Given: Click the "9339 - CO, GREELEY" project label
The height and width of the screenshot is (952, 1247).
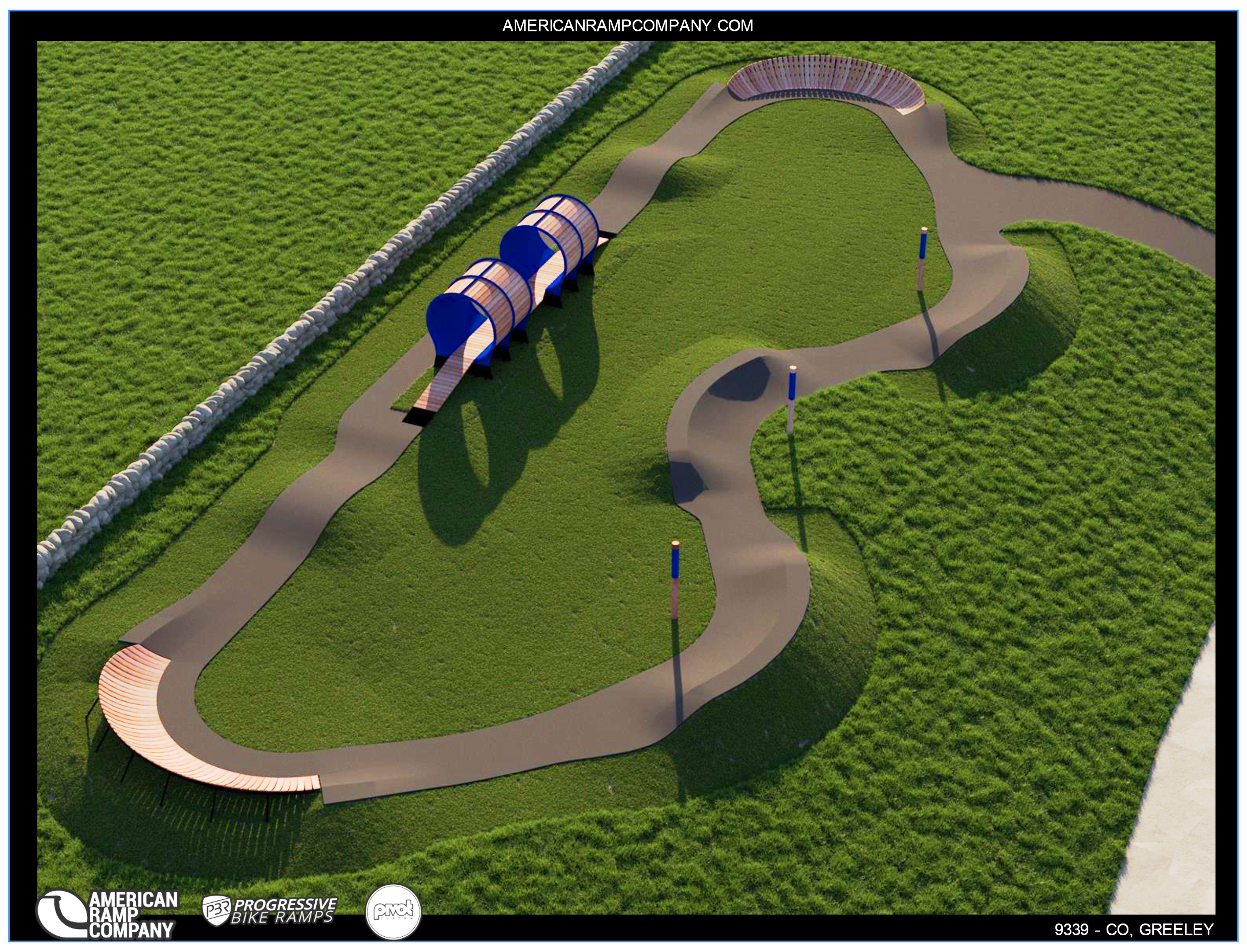Looking at the screenshot, I should pyautogui.click(x=1134, y=929).
